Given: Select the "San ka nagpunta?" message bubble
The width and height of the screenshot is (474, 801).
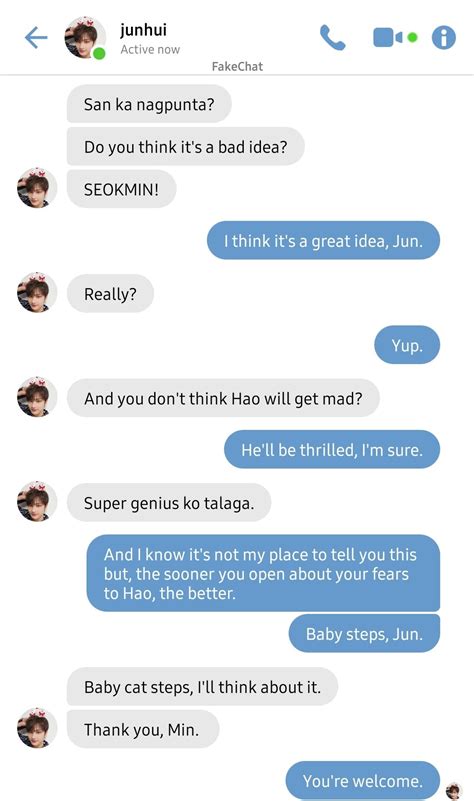Looking at the screenshot, I should coord(149,104).
